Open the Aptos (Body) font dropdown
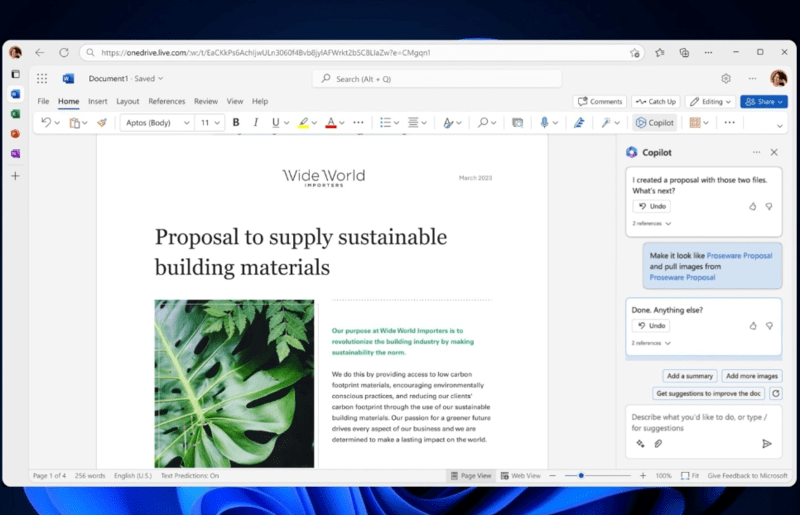 pos(157,123)
